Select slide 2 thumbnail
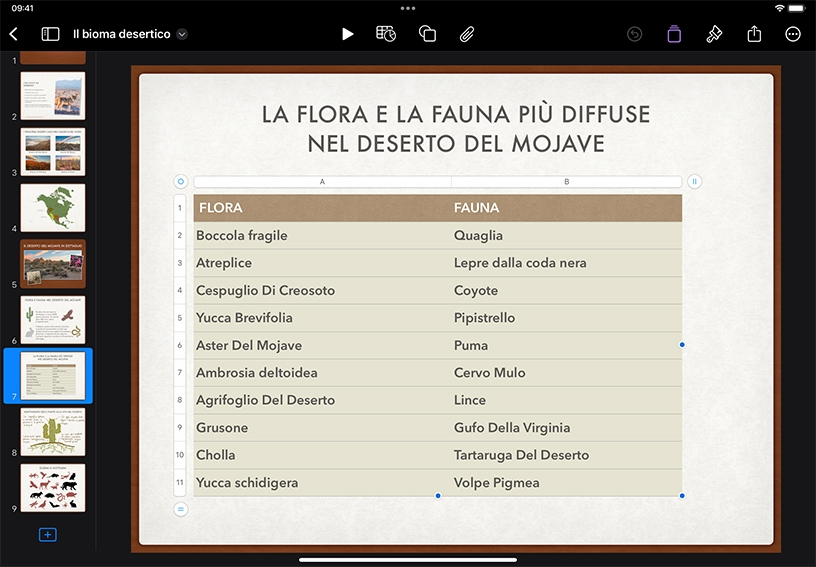816x567 pixels. [53, 96]
